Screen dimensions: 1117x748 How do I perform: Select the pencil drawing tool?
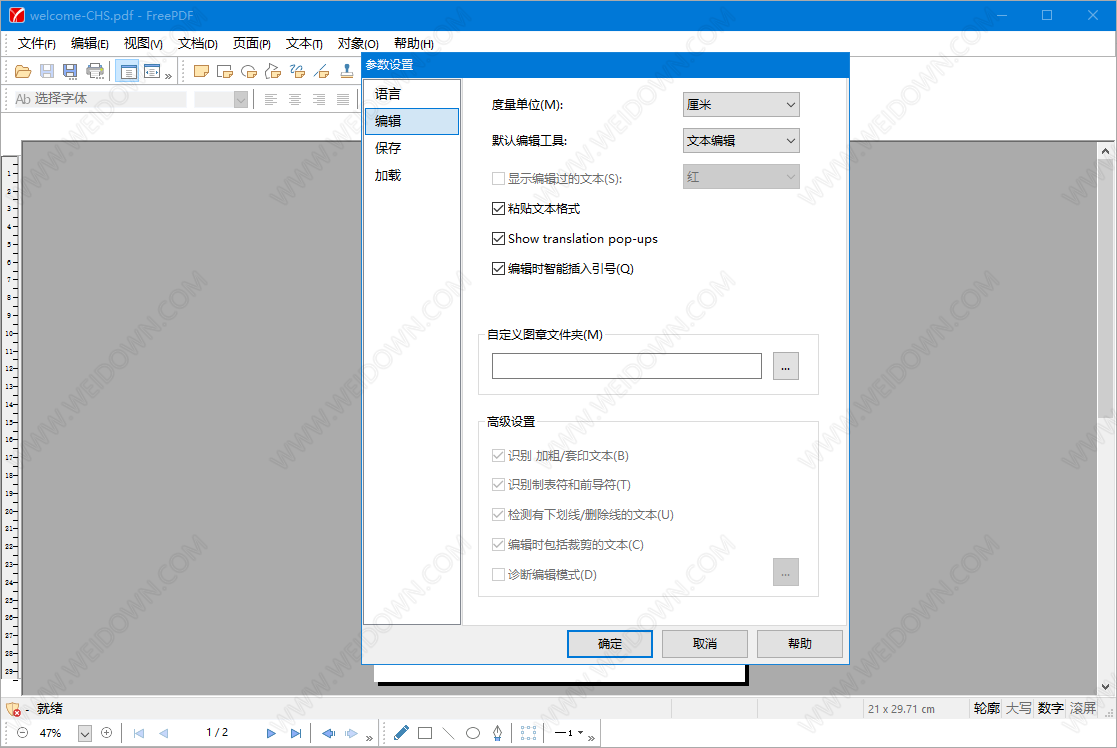pyautogui.click(x=401, y=733)
